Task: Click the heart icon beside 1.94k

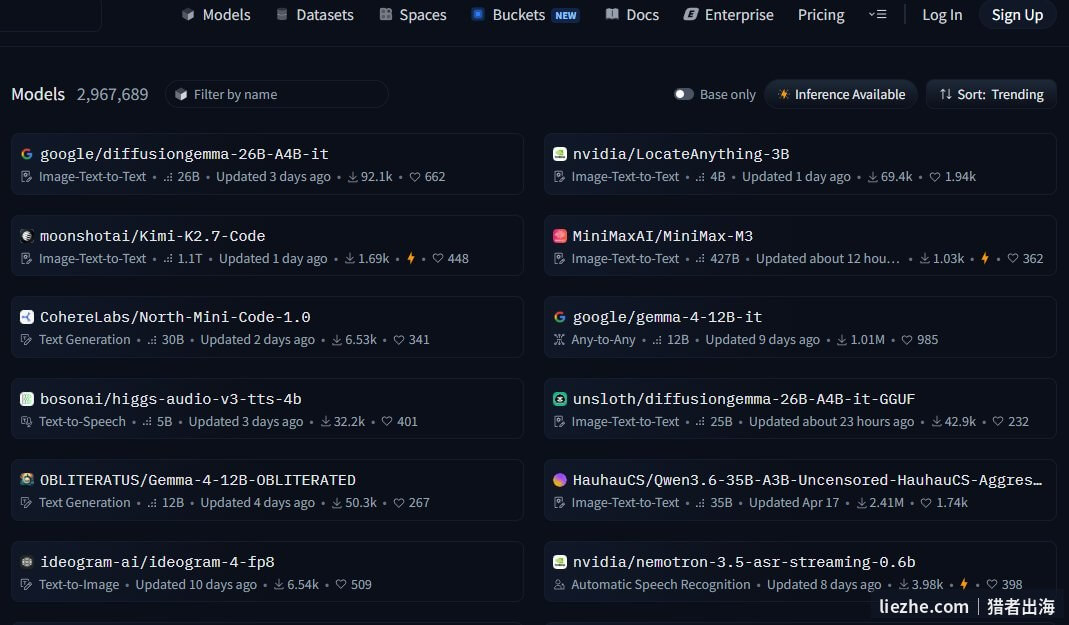Action: 935,177
